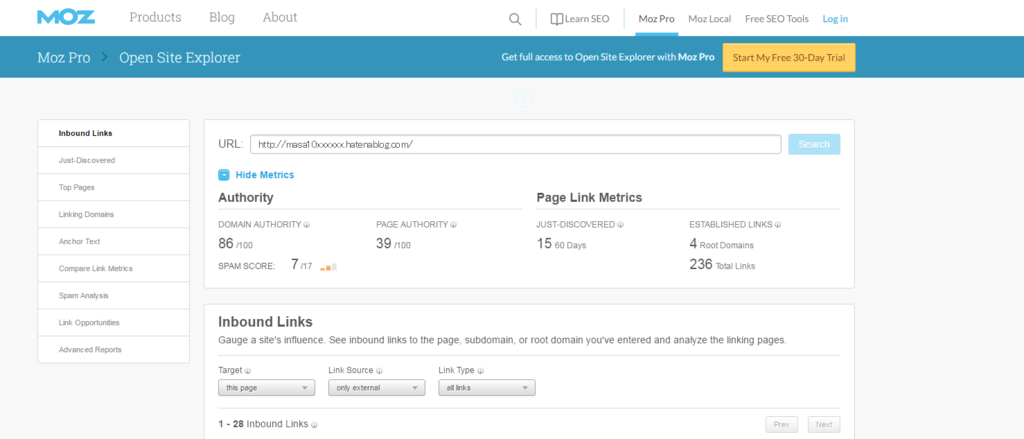Image resolution: width=1024 pixels, height=439 pixels.
Task: Click Start My Free 30-Day Trial button
Action: point(789,57)
